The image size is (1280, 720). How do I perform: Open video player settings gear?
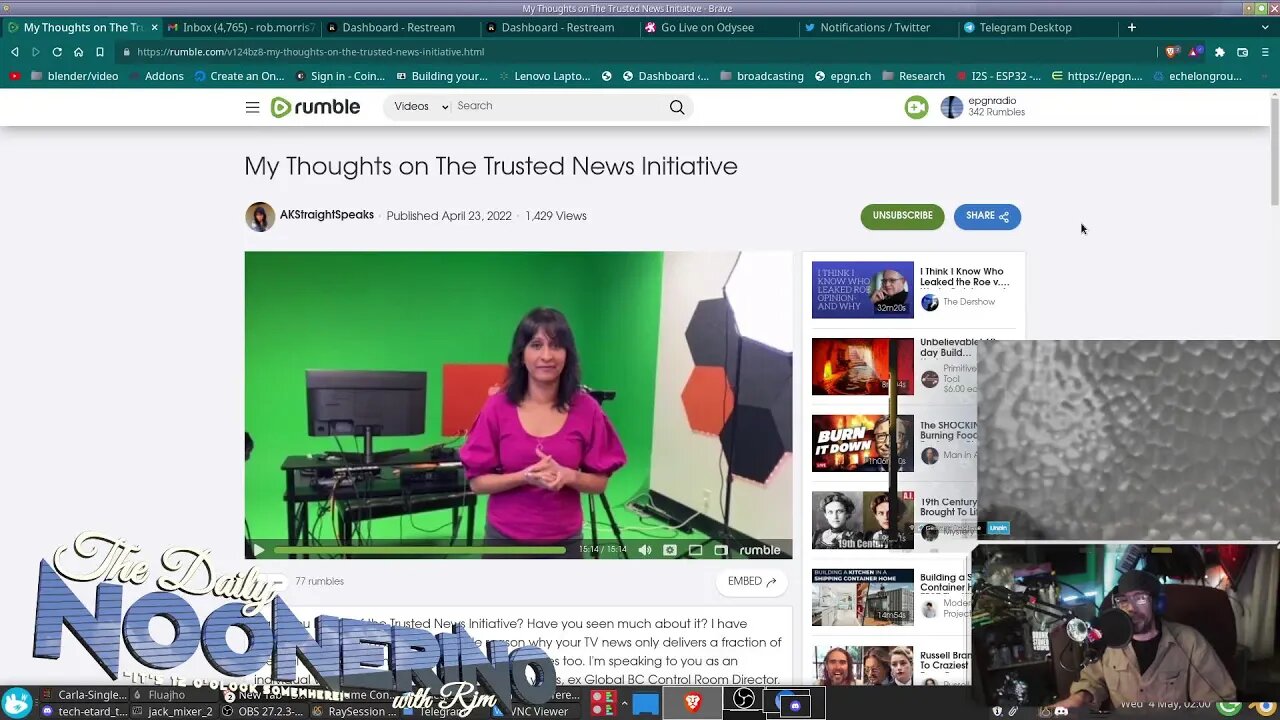[670, 550]
